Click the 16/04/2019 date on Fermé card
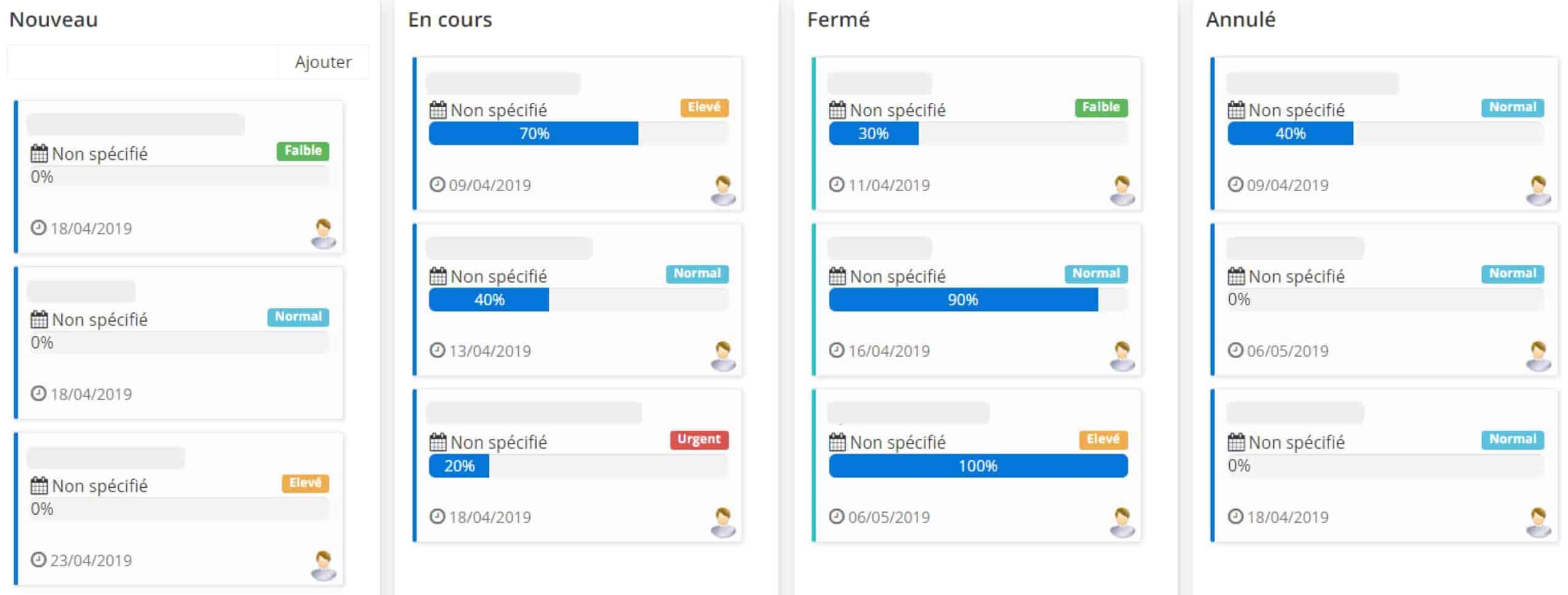This screenshot has width=1568, height=595. [889, 351]
